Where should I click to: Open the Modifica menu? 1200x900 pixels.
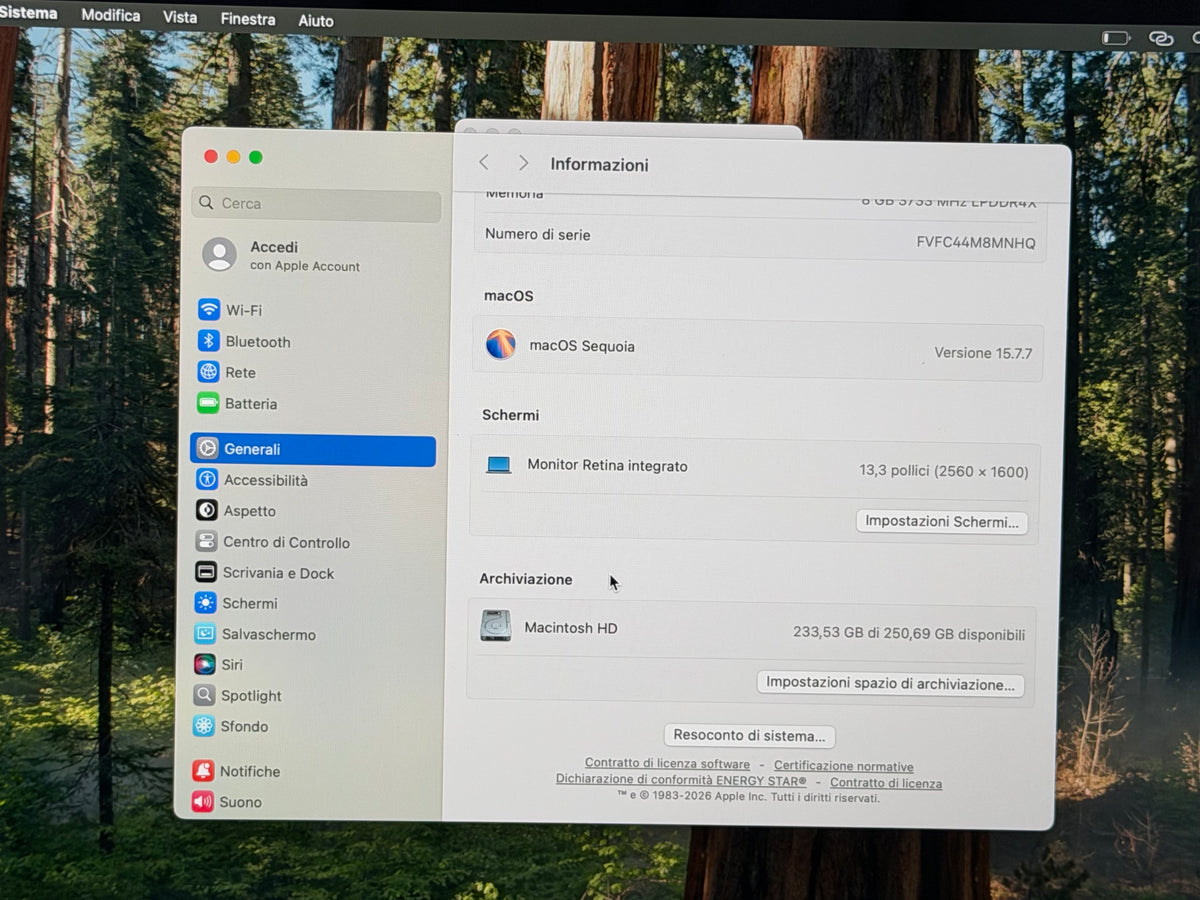tap(111, 15)
